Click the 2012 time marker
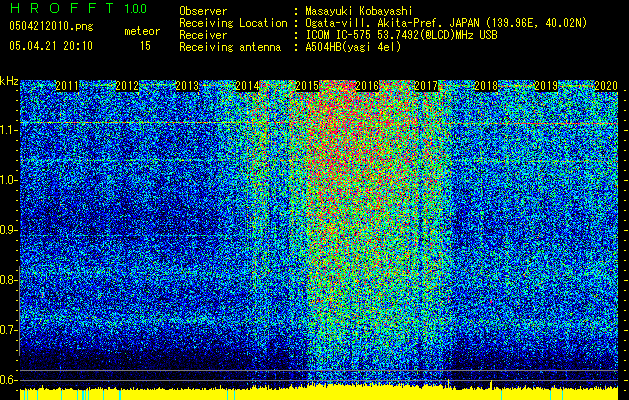Image resolution: width=629 pixels, height=400 pixels. [127, 86]
